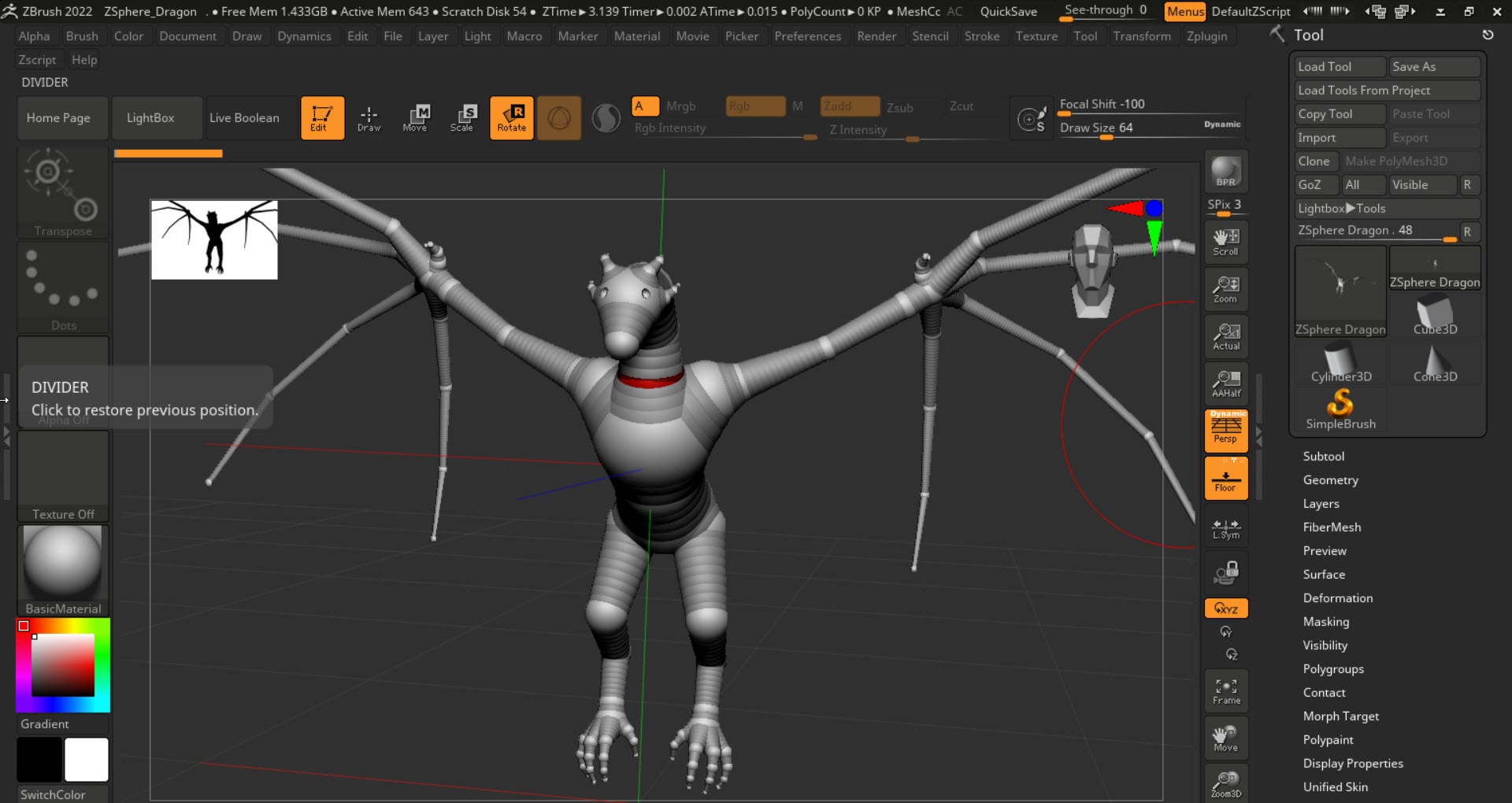Click the QuickSave button
This screenshot has height=803, width=1512.
(x=1008, y=12)
